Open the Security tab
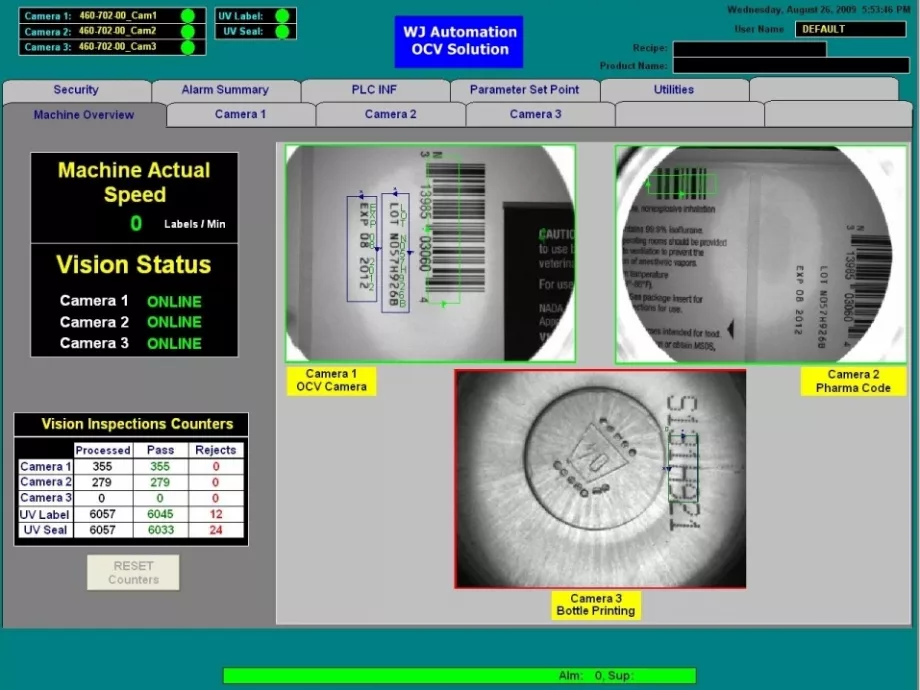 (x=76, y=90)
